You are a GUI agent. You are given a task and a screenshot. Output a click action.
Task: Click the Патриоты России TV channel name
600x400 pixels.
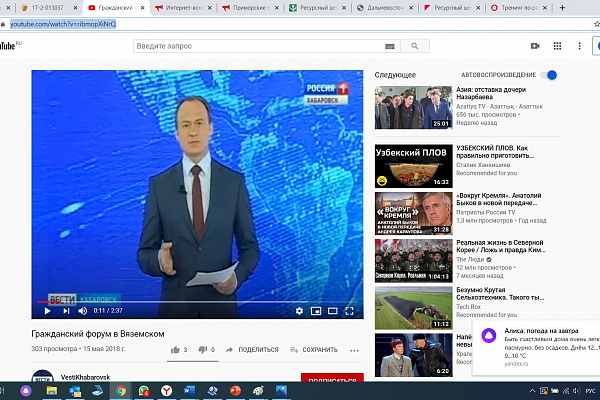pyautogui.click(x=486, y=212)
